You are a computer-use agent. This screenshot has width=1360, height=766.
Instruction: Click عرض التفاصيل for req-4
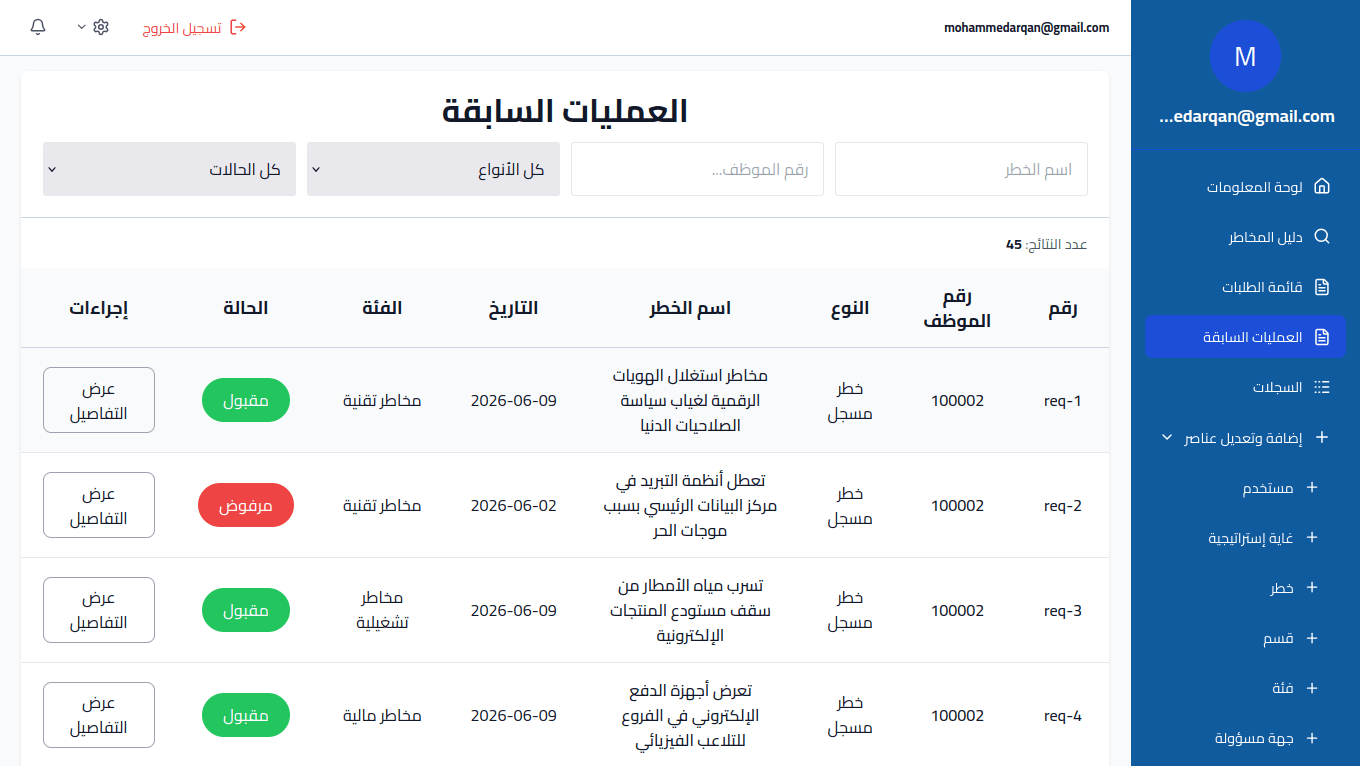pos(99,715)
